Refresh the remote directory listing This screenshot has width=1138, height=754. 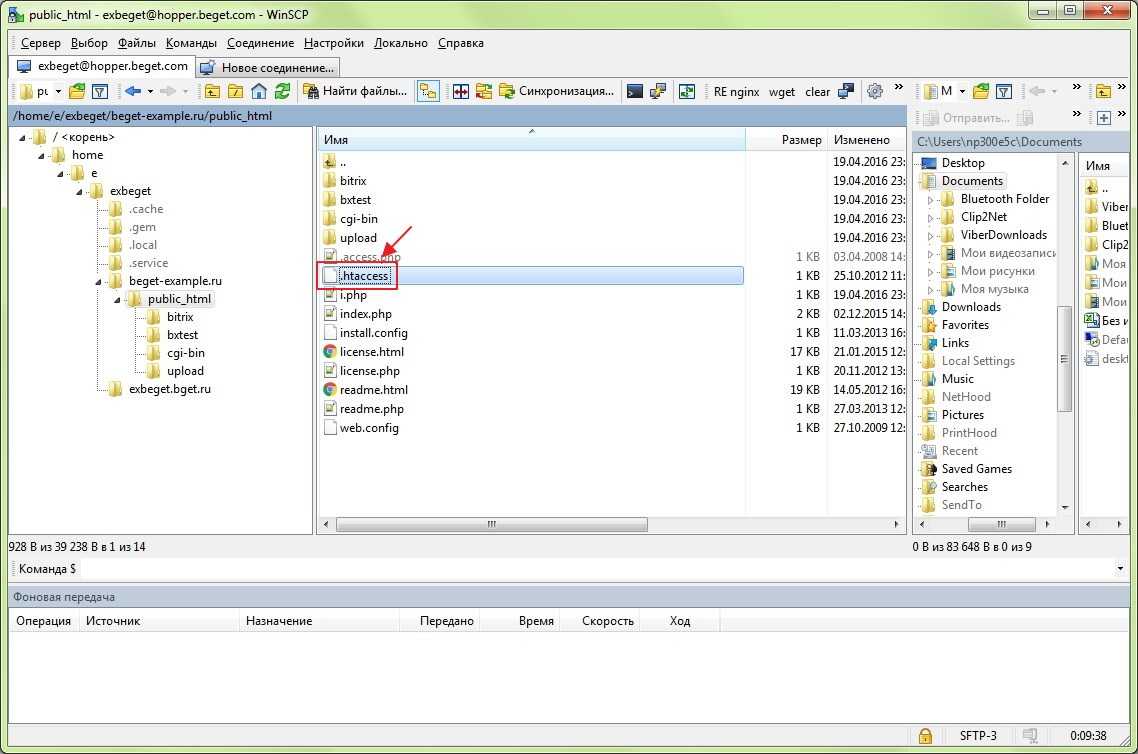tap(283, 92)
